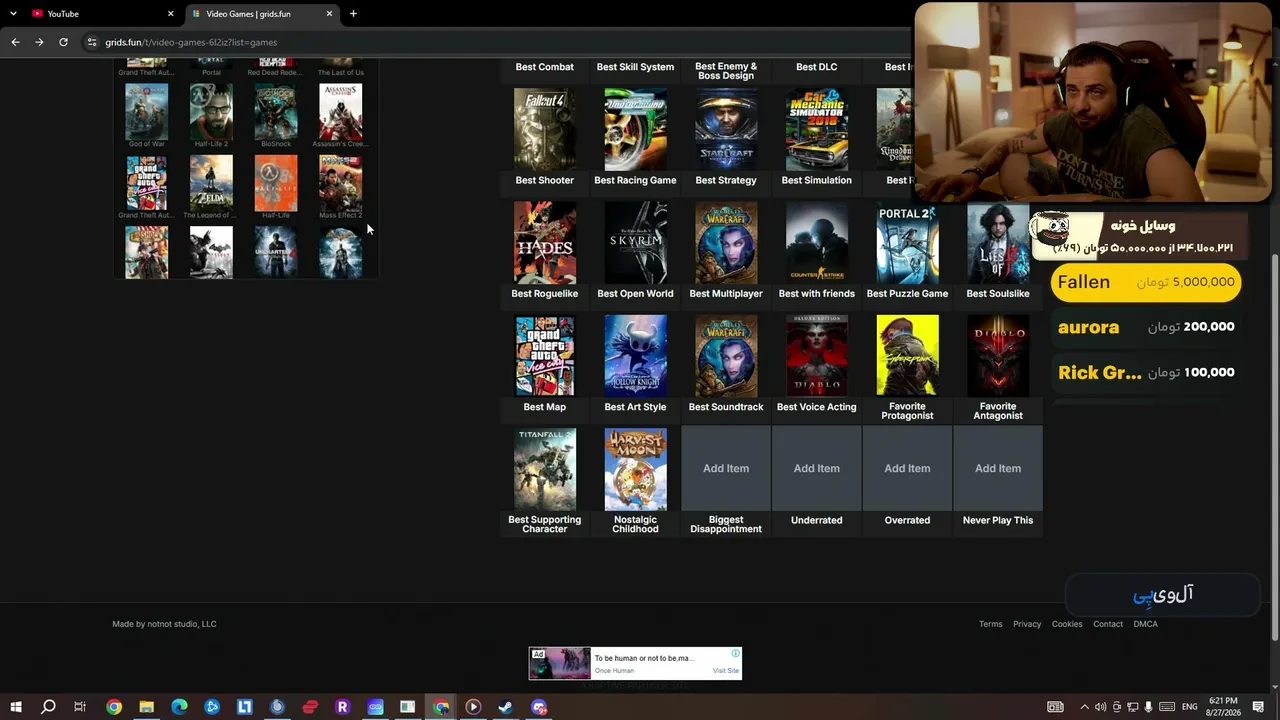The width and height of the screenshot is (1280, 720).
Task: Choose the BioShock game cover
Action: click(x=276, y=111)
